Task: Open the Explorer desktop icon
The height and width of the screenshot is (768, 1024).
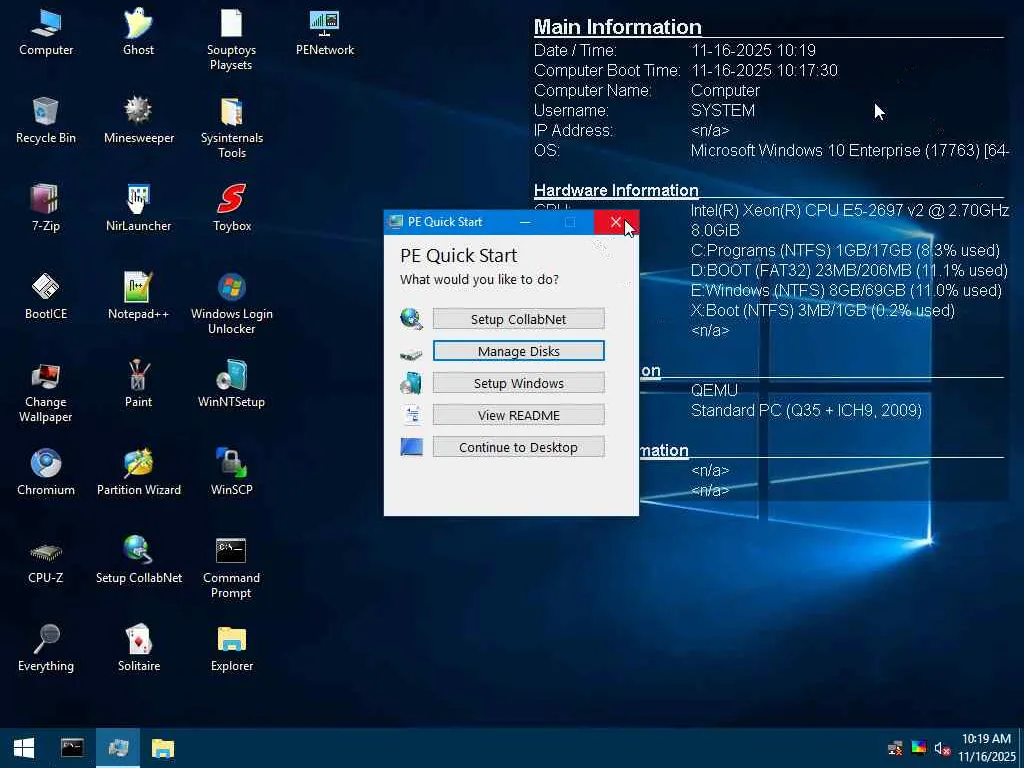Action: (x=231, y=649)
